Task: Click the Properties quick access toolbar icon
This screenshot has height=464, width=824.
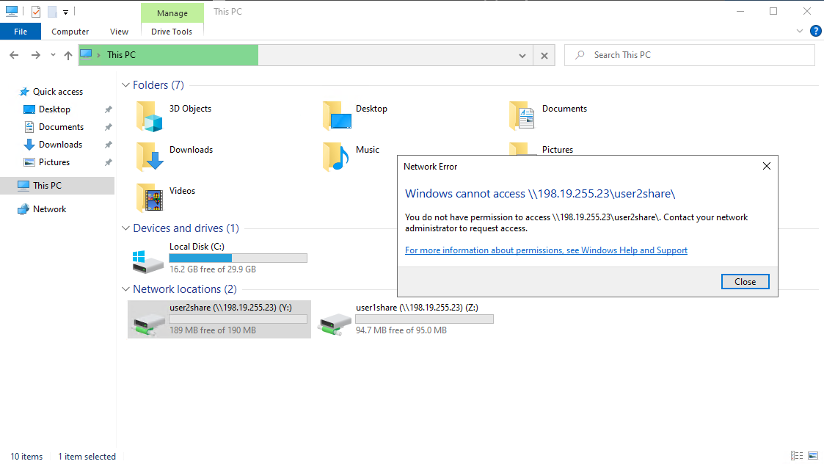Action: coord(36,11)
